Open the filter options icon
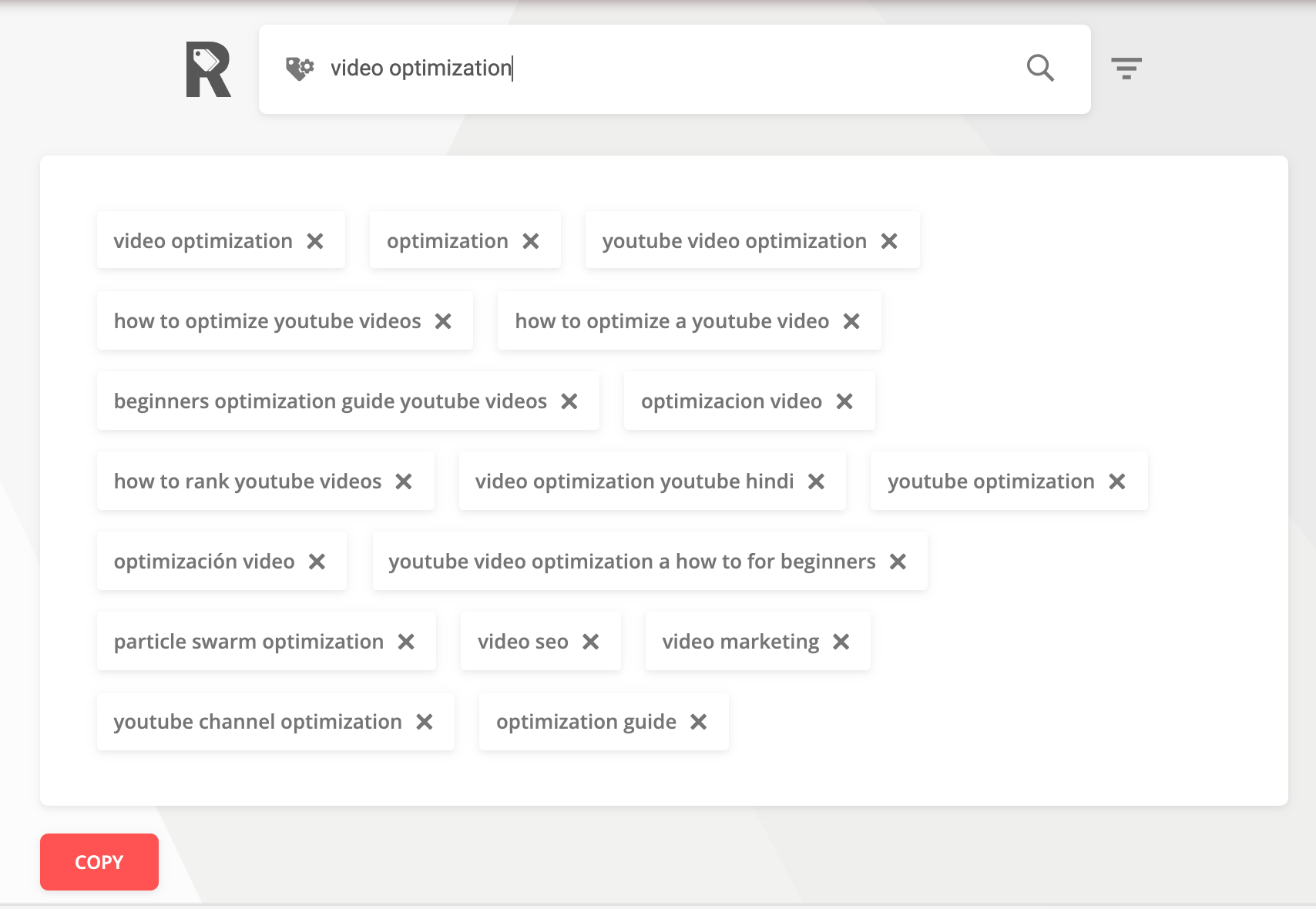The height and width of the screenshot is (909, 1316). click(x=1127, y=68)
